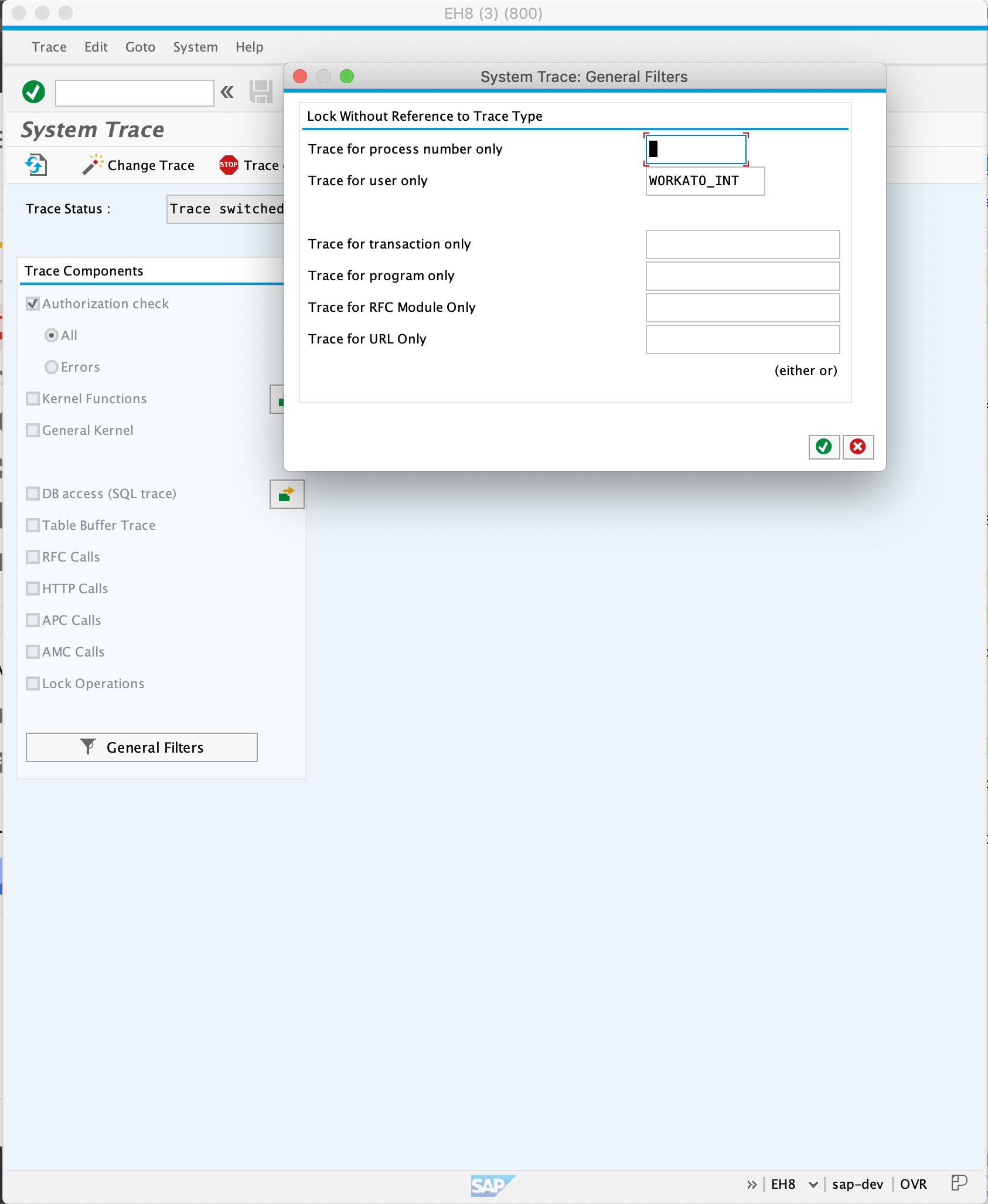988x1204 pixels.
Task: Click the green Enter checkmark beside the command field
Action: (33, 93)
